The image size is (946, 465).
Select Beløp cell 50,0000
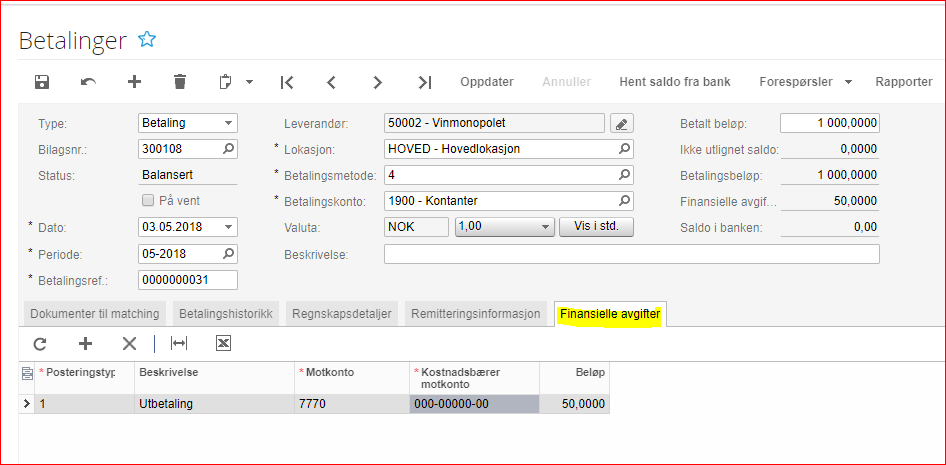(574, 404)
